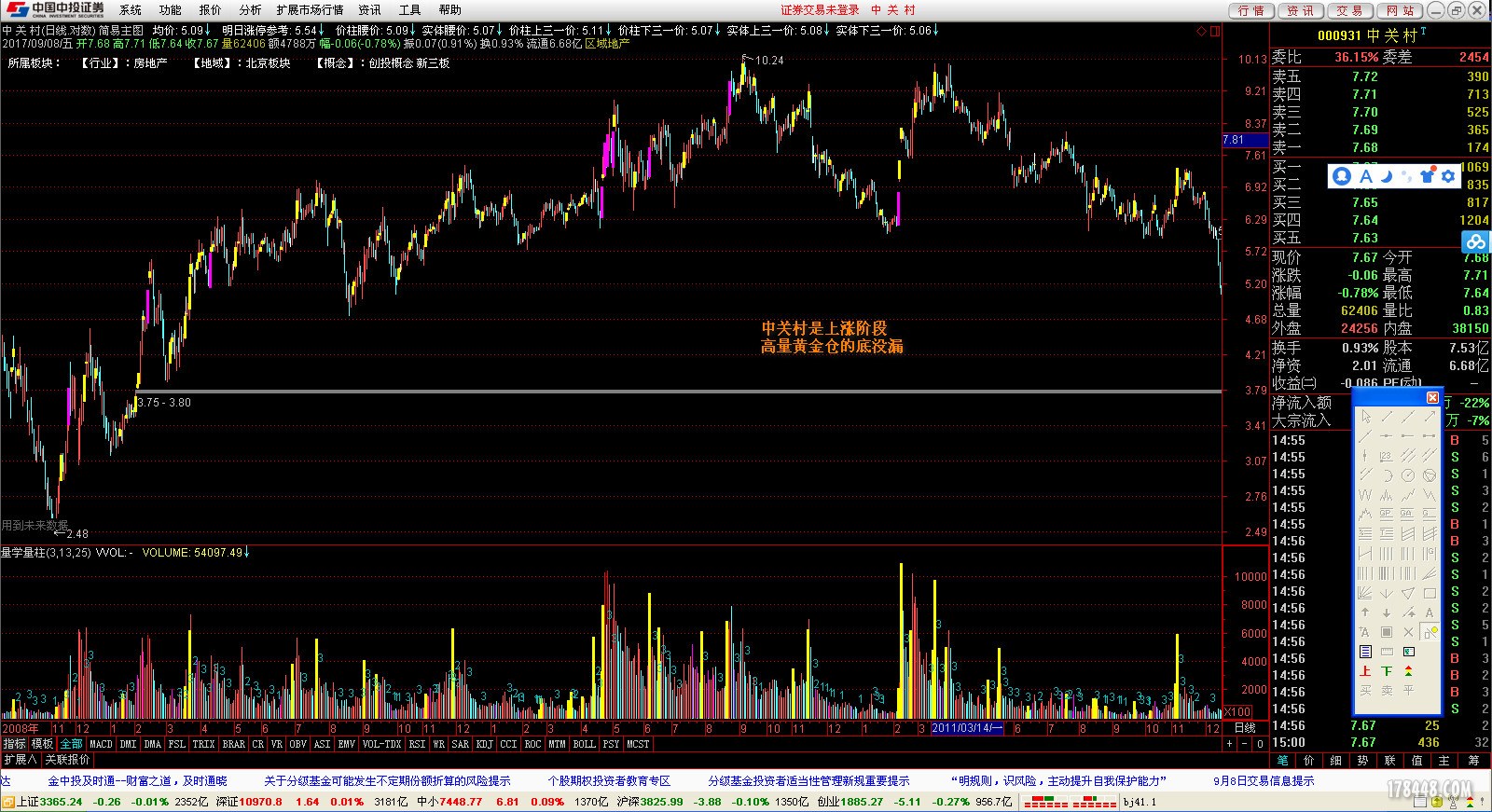Select the text annotation A tool

[x=1430, y=612]
